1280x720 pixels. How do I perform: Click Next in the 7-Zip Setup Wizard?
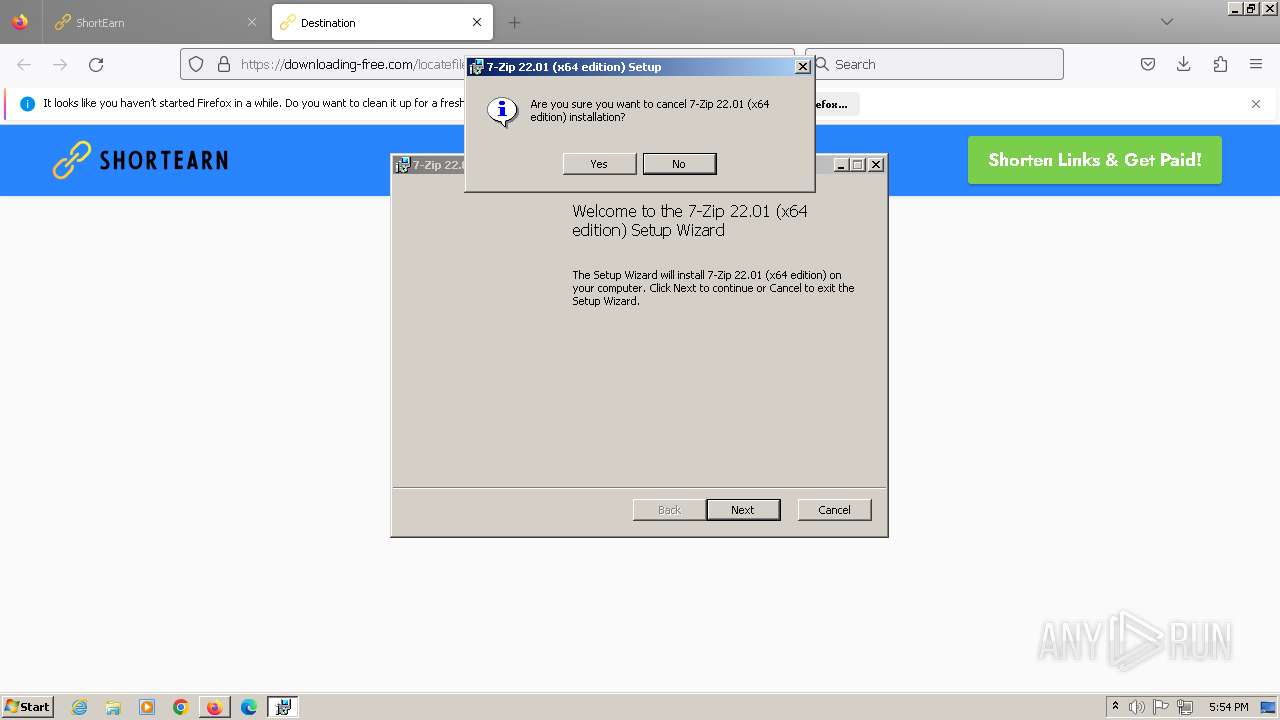(x=743, y=510)
